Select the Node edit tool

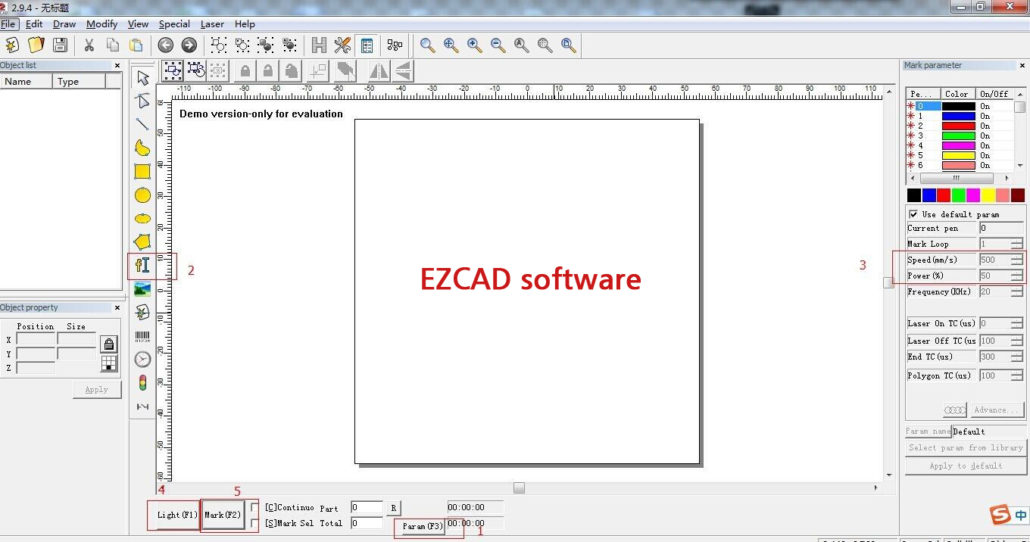tap(143, 101)
